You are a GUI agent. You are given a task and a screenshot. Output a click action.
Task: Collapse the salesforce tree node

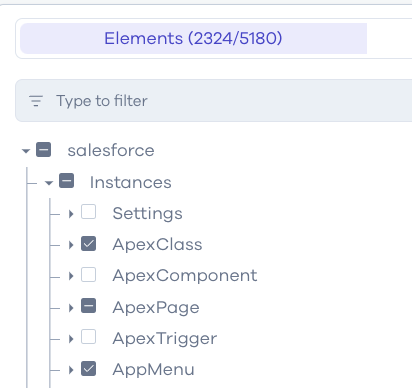pos(26,151)
